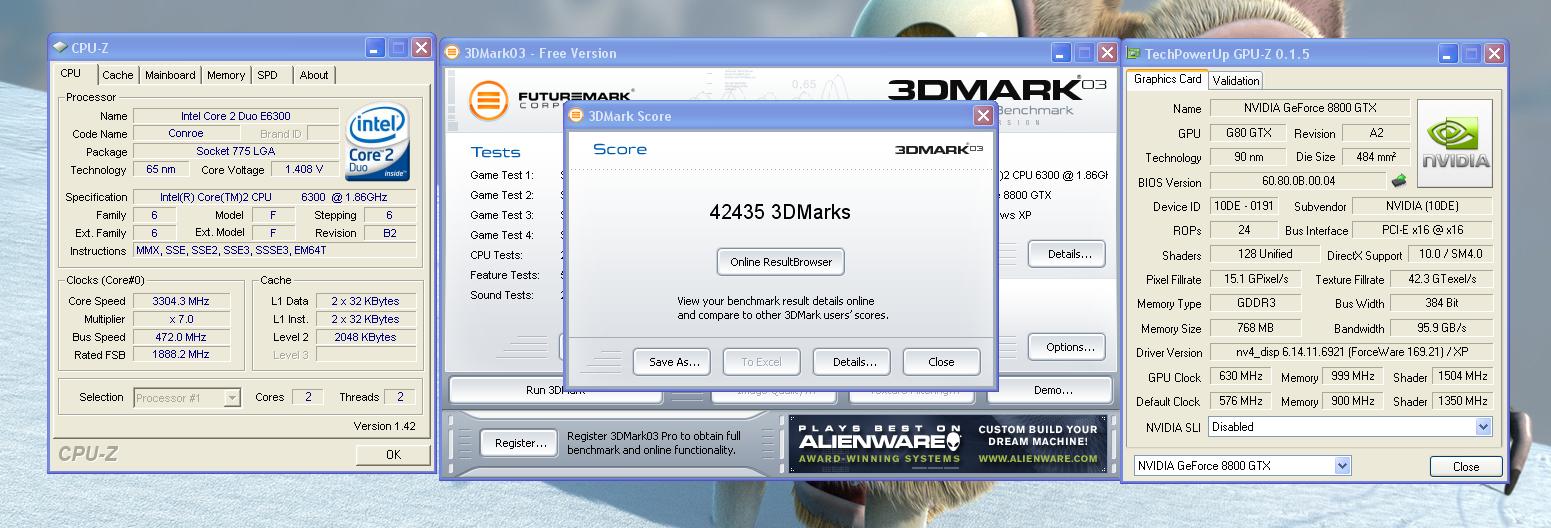Image resolution: width=1551 pixels, height=528 pixels.
Task: Open the Processor #1 selection dropdown
Action: [187, 398]
